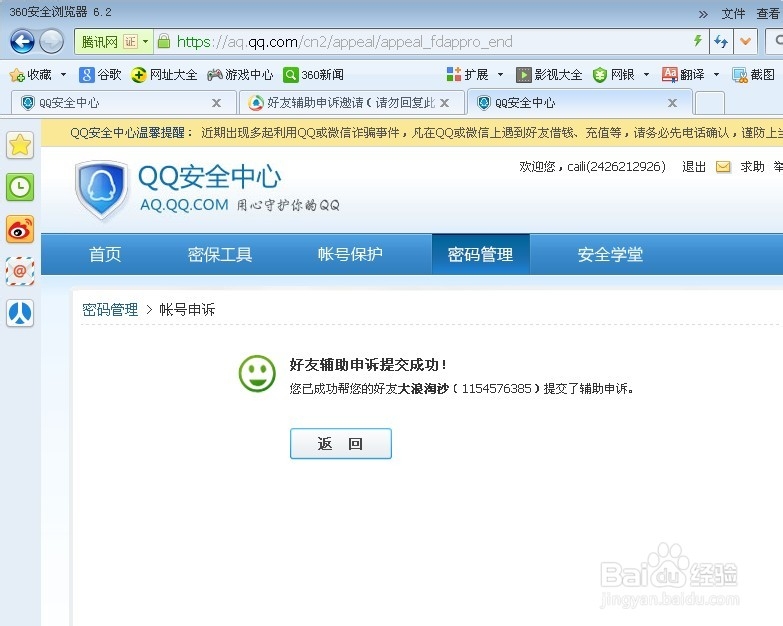This screenshot has width=783, height=626.
Task: Click the green padlock in address bar
Action: click(x=164, y=41)
